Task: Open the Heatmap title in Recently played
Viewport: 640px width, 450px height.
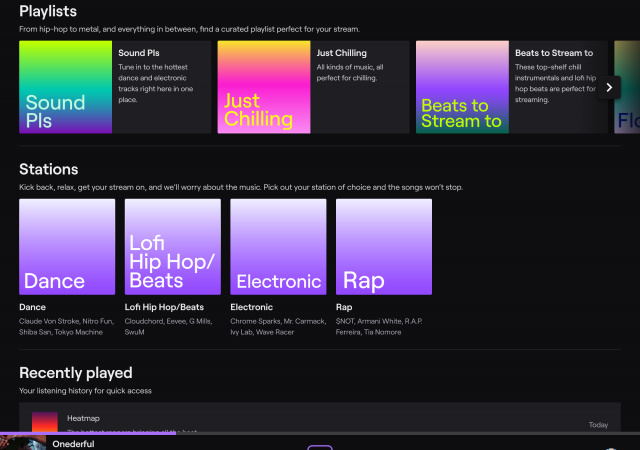Action: point(83,418)
